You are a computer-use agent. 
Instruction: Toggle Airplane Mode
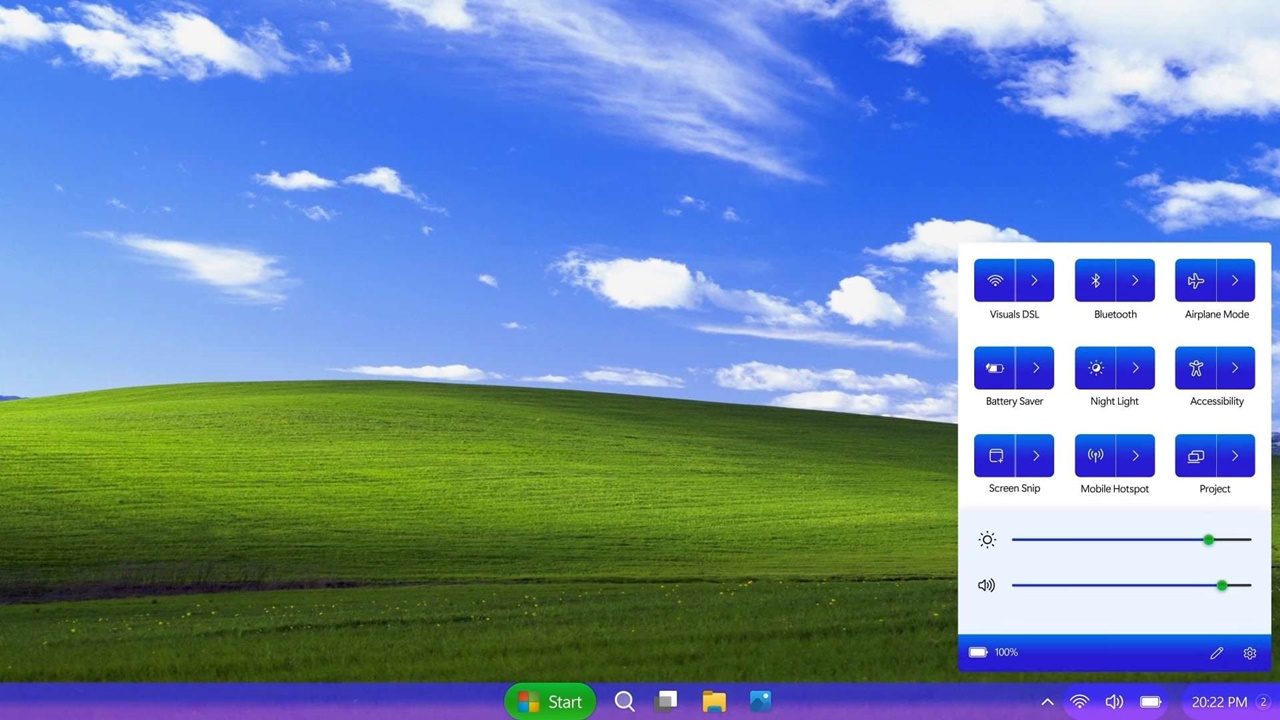point(1195,281)
